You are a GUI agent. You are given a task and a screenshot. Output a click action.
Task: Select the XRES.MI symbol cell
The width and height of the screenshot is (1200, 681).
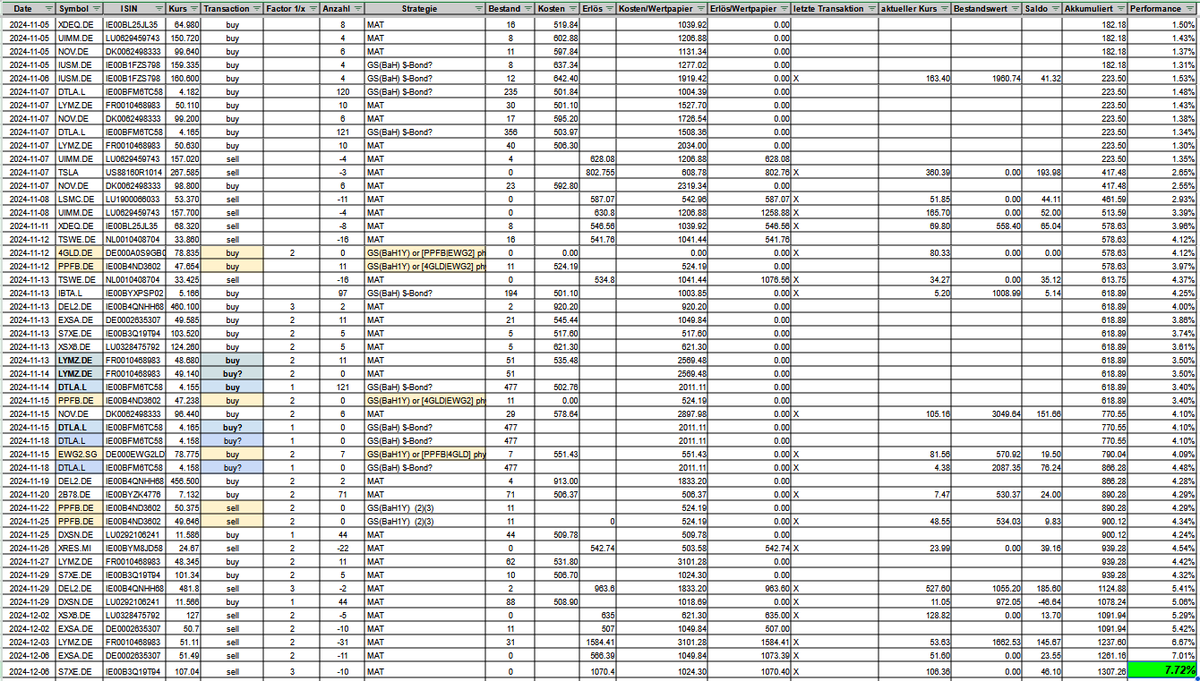78,548
